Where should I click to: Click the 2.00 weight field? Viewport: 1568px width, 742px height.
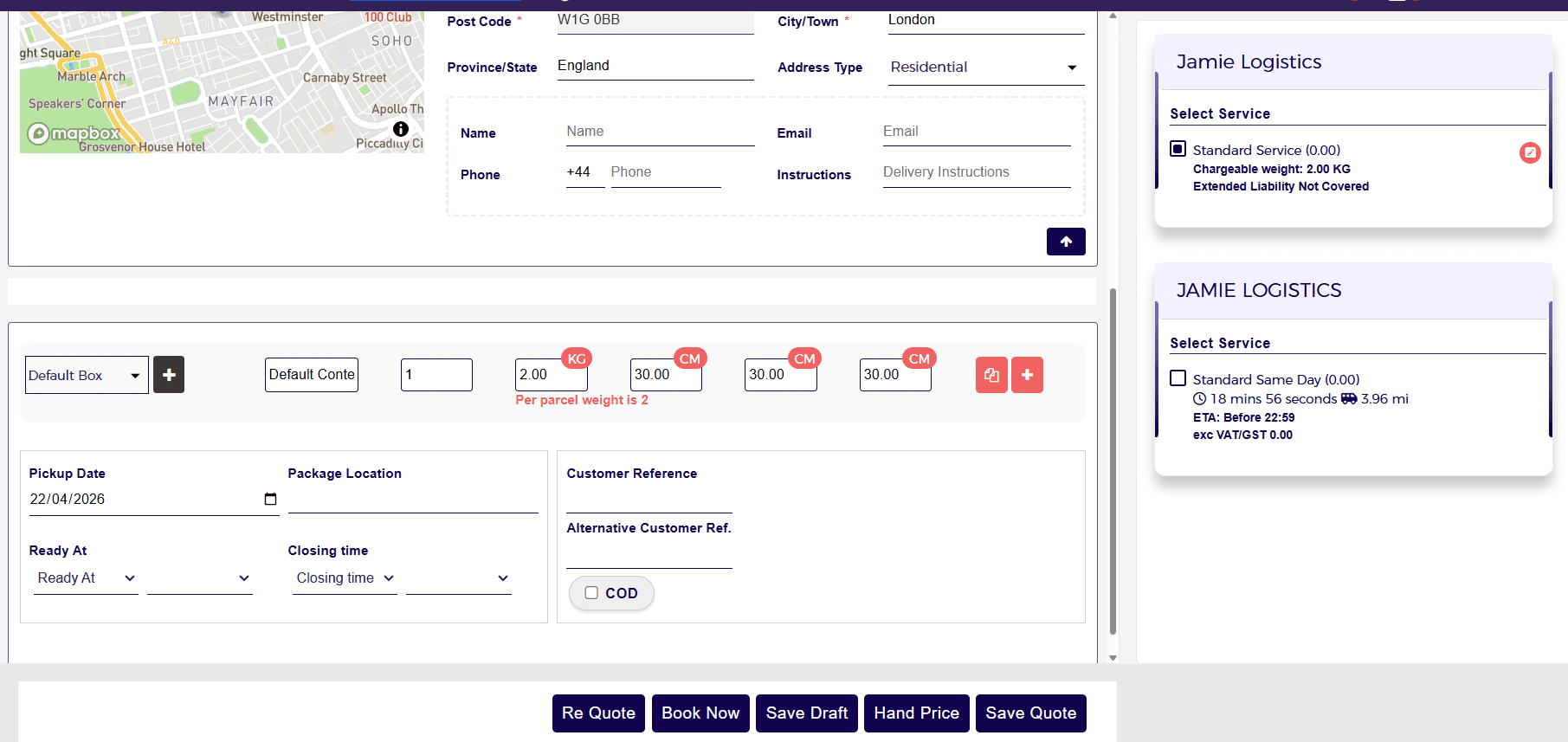click(552, 375)
